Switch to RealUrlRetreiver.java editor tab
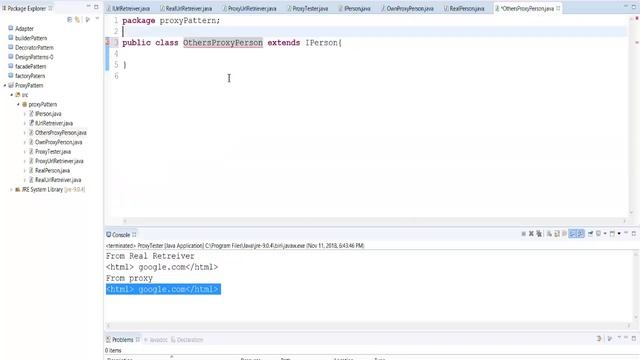Image resolution: width=640 pixels, height=360 pixels. tap(186, 8)
